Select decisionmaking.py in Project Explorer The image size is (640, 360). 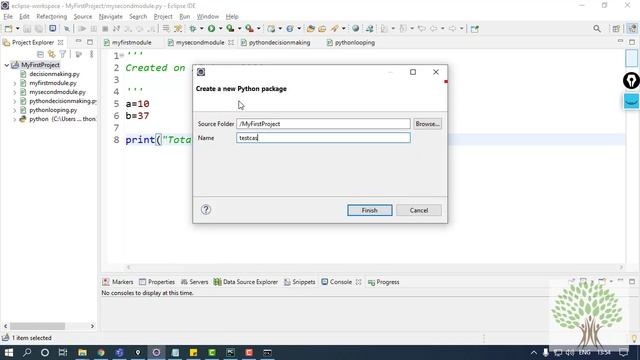click(54, 74)
